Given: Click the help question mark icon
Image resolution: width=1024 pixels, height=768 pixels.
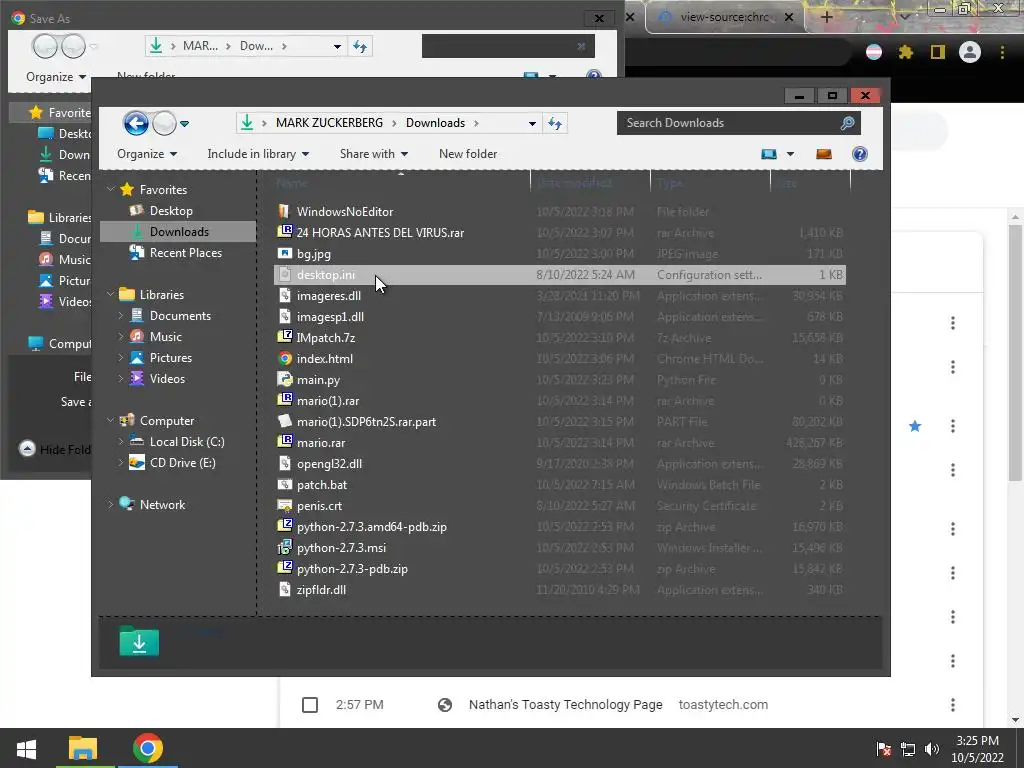Looking at the screenshot, I should coord(859,154).
